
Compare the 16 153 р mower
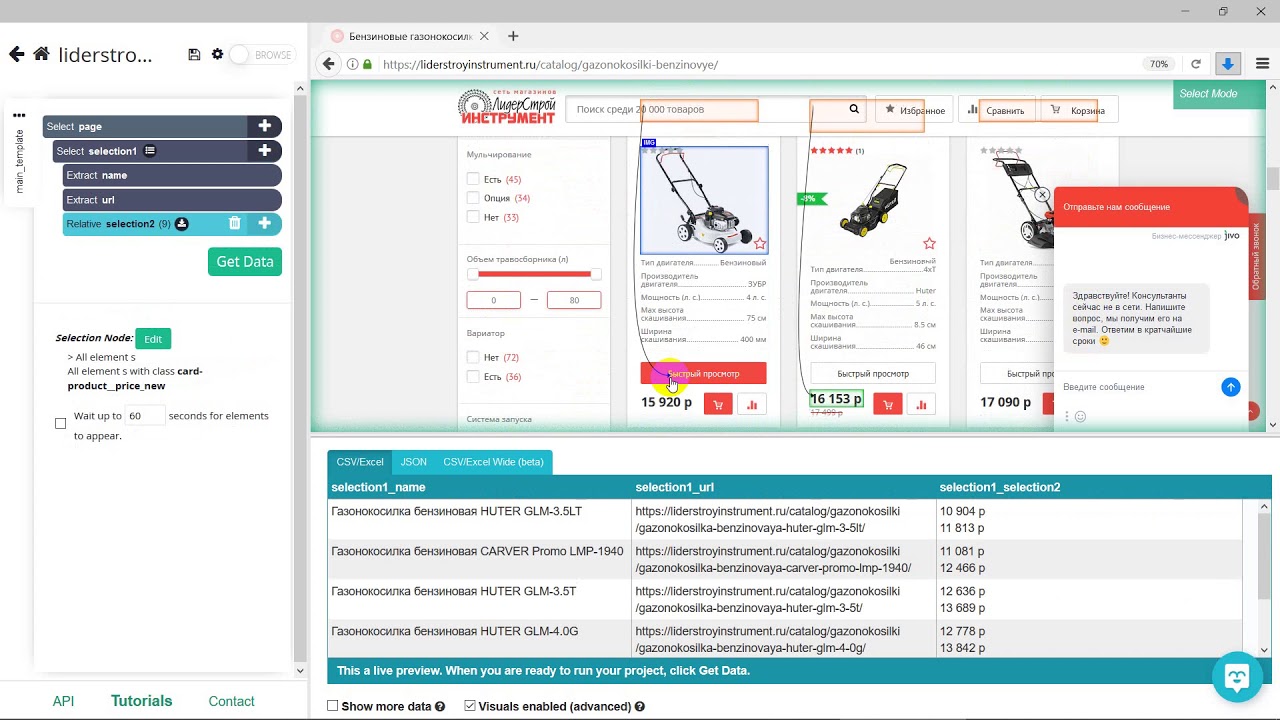(x=921, y=404)
